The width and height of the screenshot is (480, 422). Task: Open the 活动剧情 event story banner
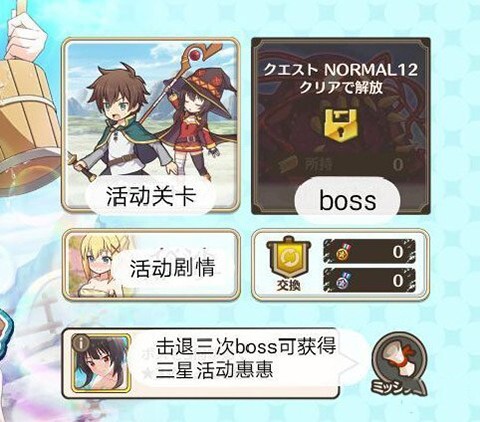tap(151, 265)
